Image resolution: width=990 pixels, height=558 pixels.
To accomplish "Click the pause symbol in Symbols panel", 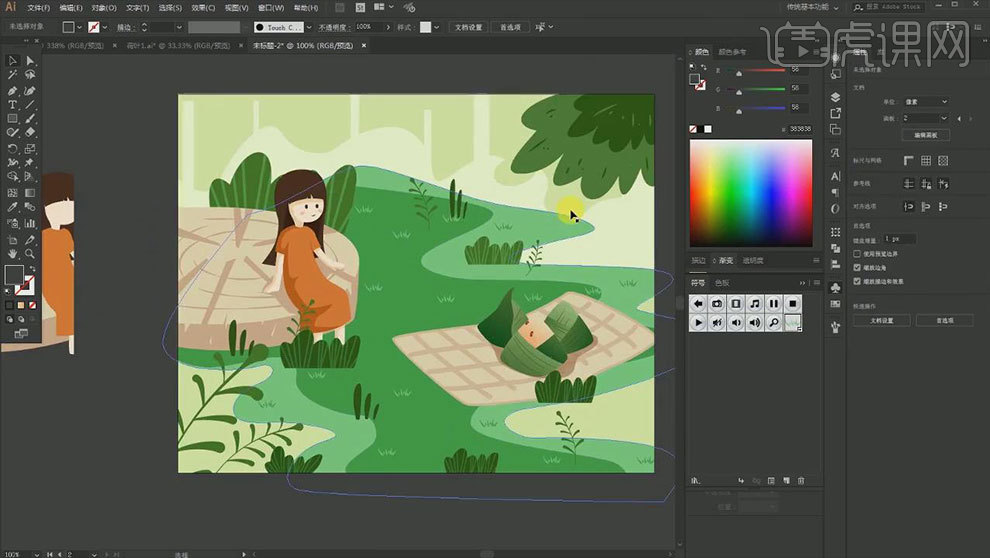I will click(x=774, y=304).
